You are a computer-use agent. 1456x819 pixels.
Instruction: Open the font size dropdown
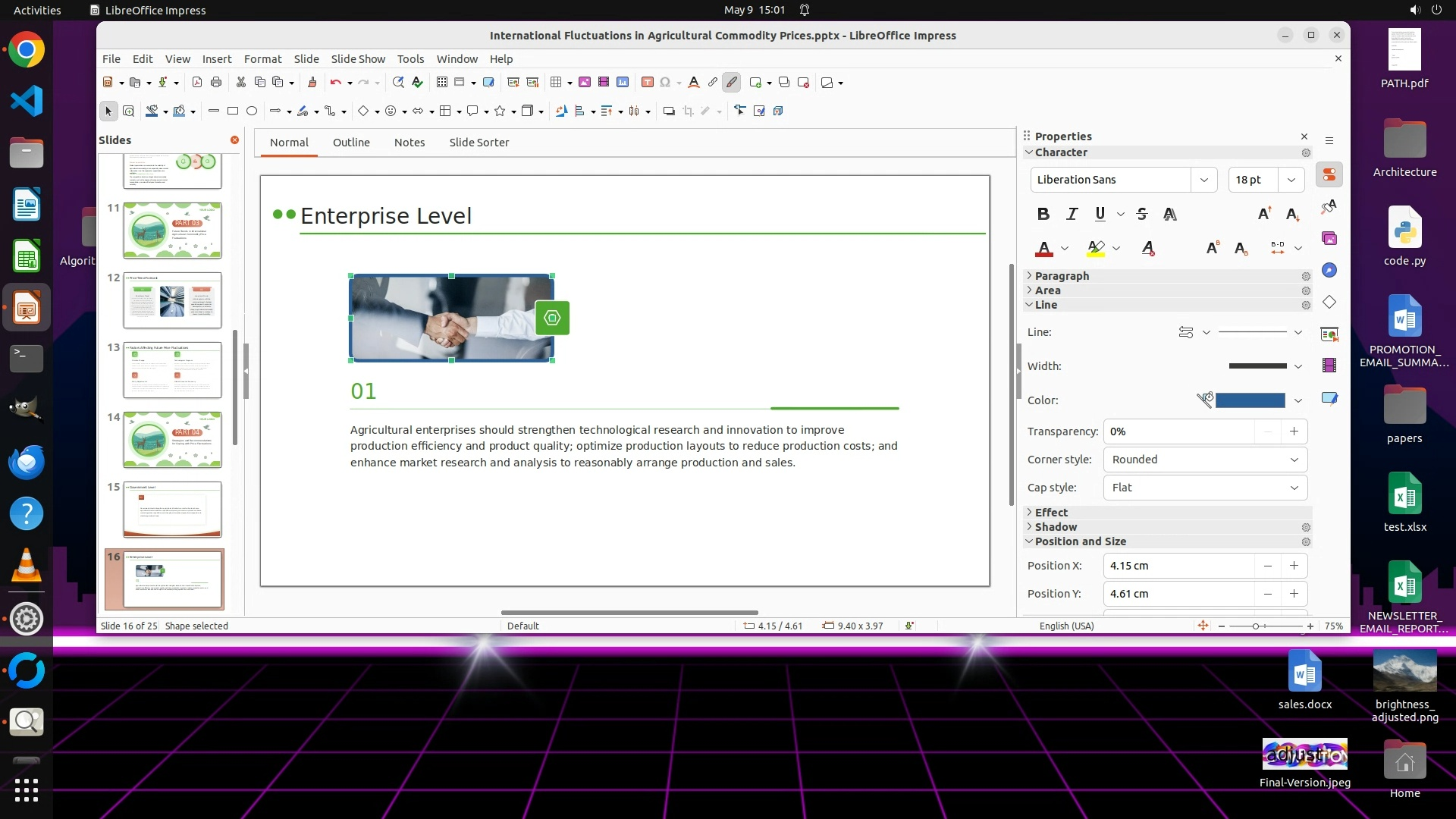click(x=1291, y=180)
